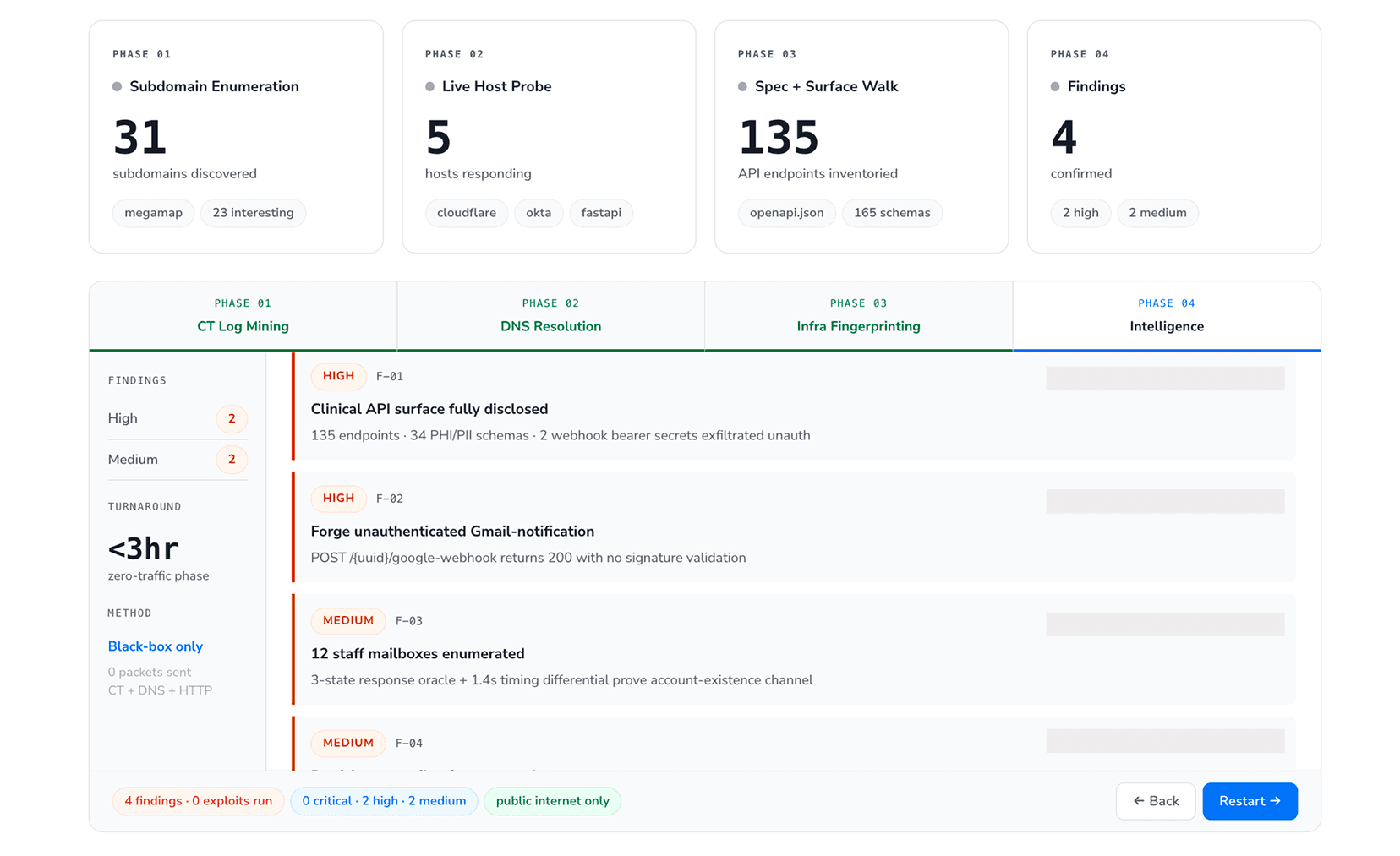The image size is (1400, 856).
Task: Select the openapi.json tag
Action: coord(787,213)
